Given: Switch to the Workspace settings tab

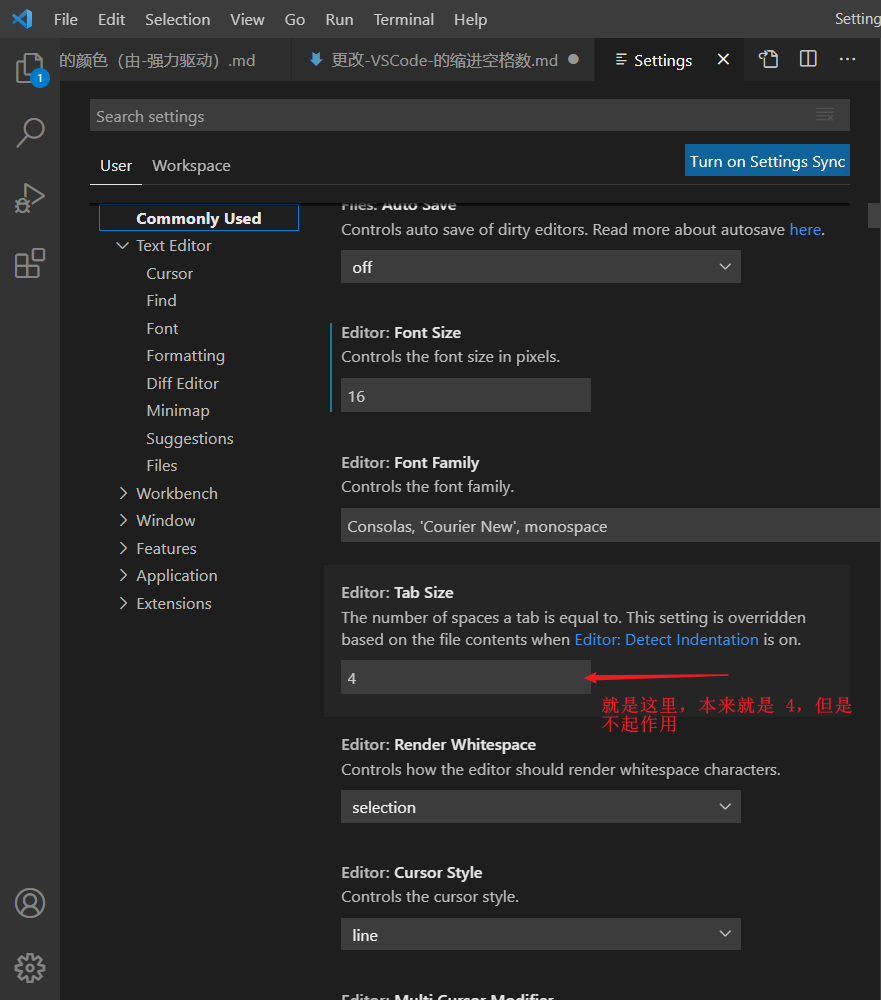Looking at the screenshot, I should (x=191, y=166).
